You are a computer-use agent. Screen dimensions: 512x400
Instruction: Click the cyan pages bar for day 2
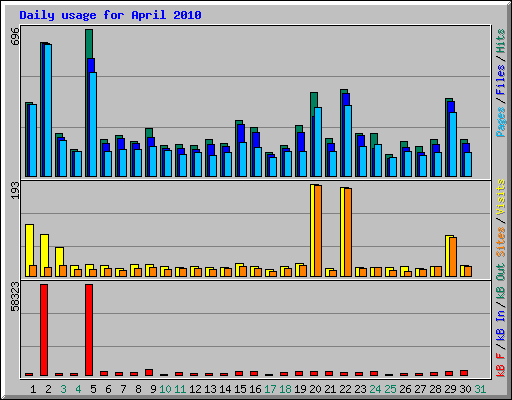tap(48, 110)
